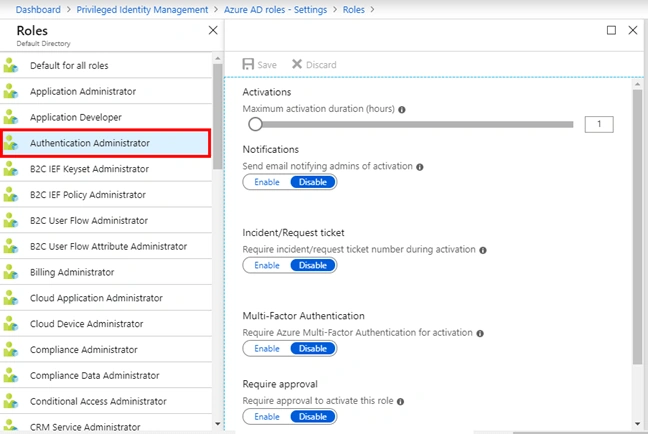Click the activation duration hours input box

(599, 124)
